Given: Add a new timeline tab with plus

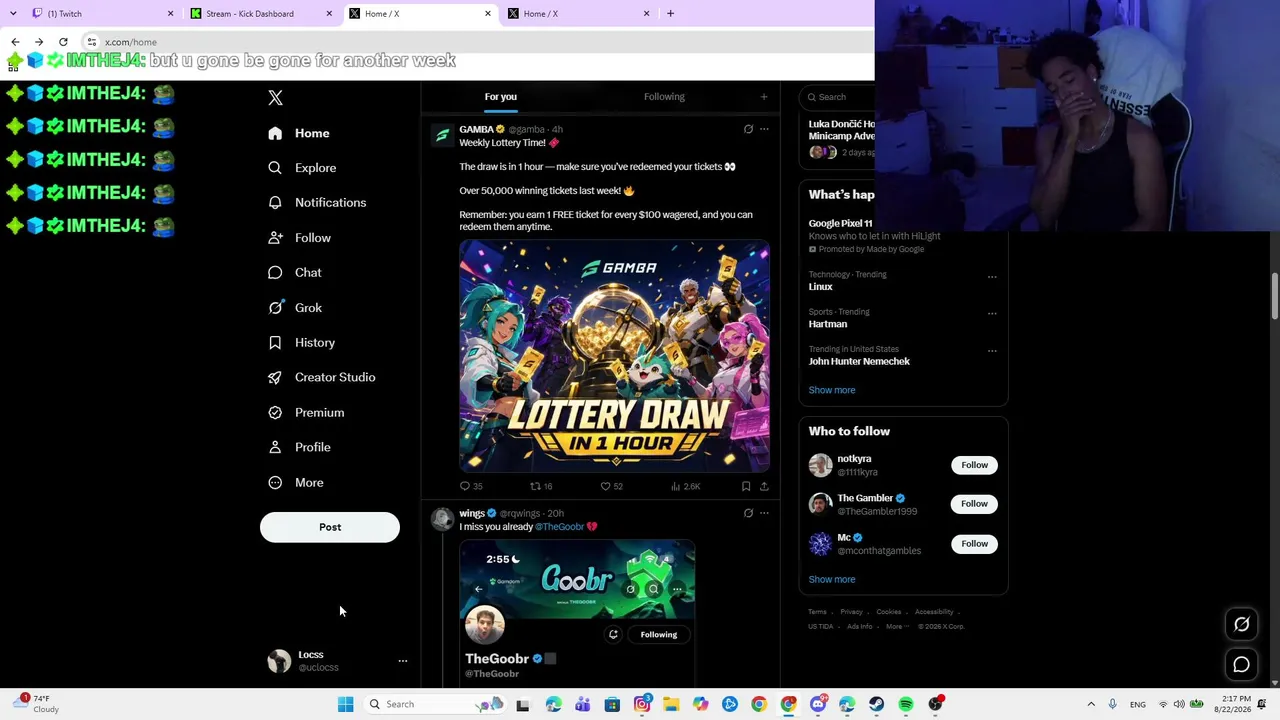Looking at the screenshot, I should (x=764, y=97).
